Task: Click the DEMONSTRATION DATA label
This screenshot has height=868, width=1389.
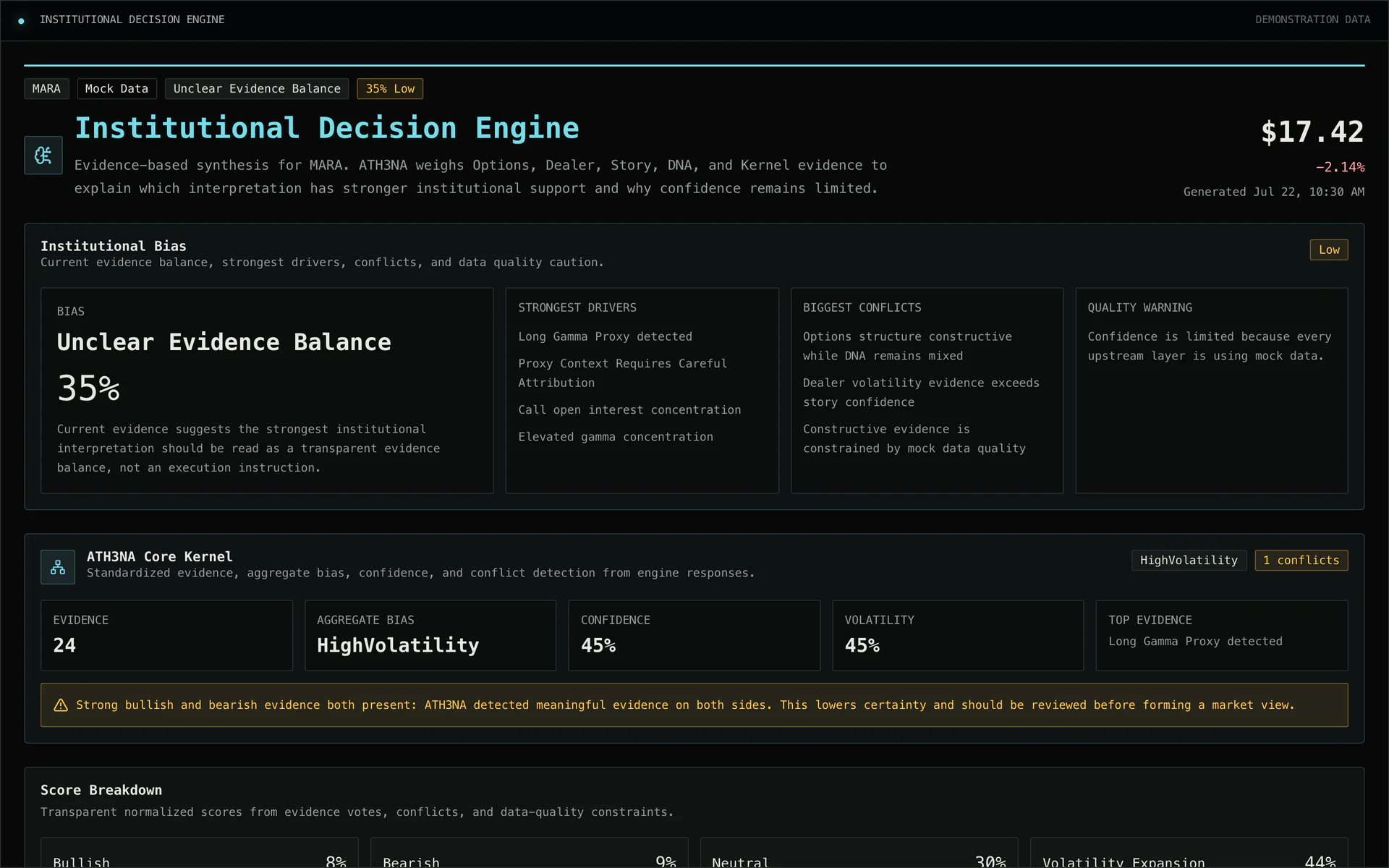Action: pyautogui.click(x=1312, y=20)
